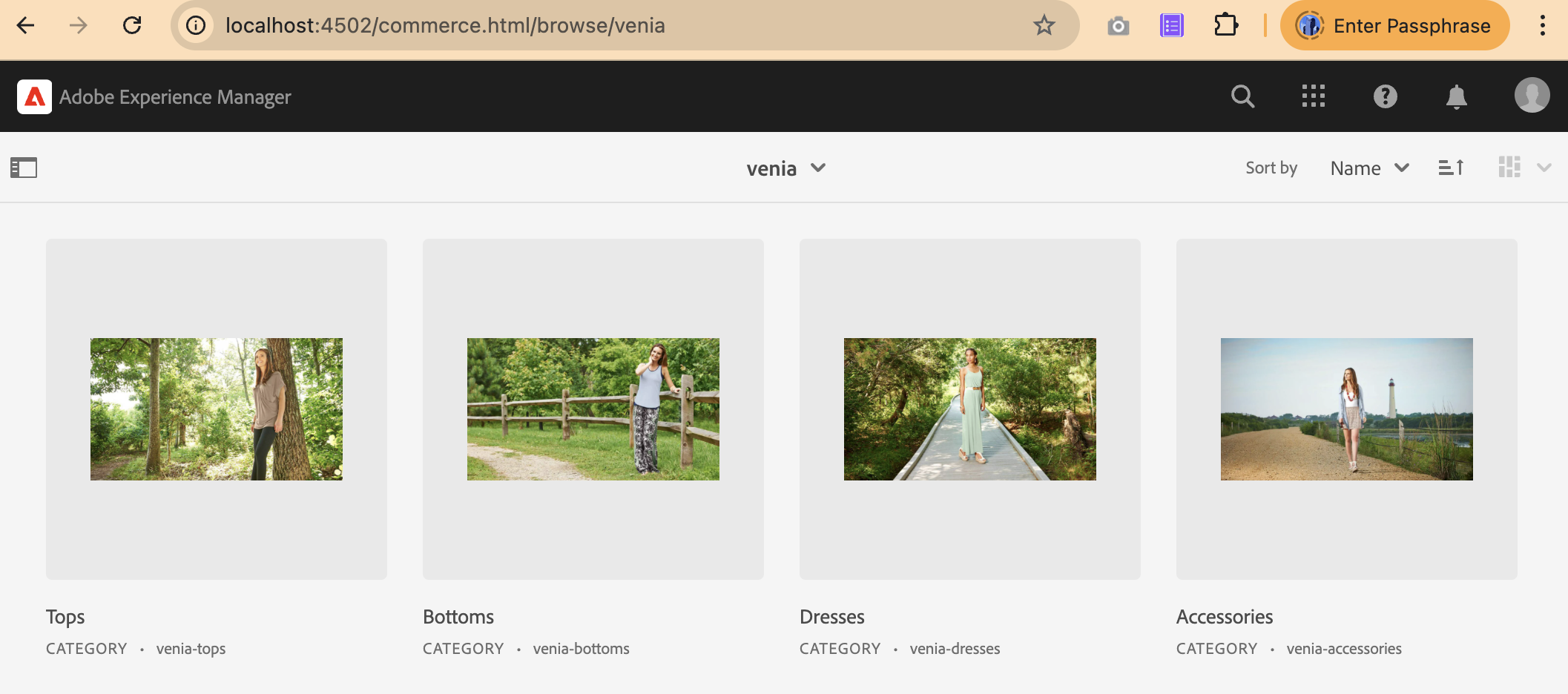Show notifications via the bell icon
This screenshot has width=1568, height=694.
coord(1456,96)
